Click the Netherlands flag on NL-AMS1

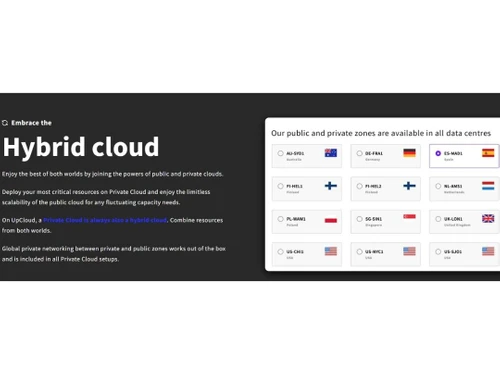[x=488, y=186]
